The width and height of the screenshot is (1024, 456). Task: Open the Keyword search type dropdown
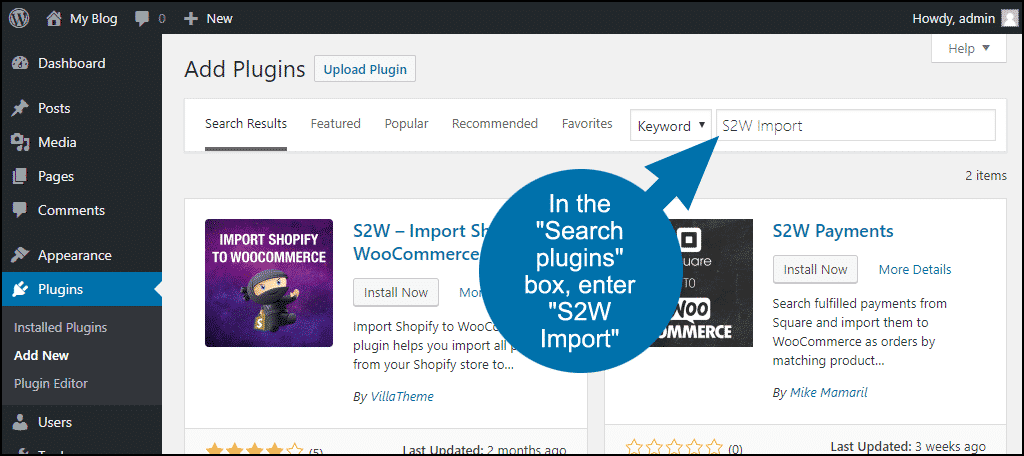(x=671, y=125)
